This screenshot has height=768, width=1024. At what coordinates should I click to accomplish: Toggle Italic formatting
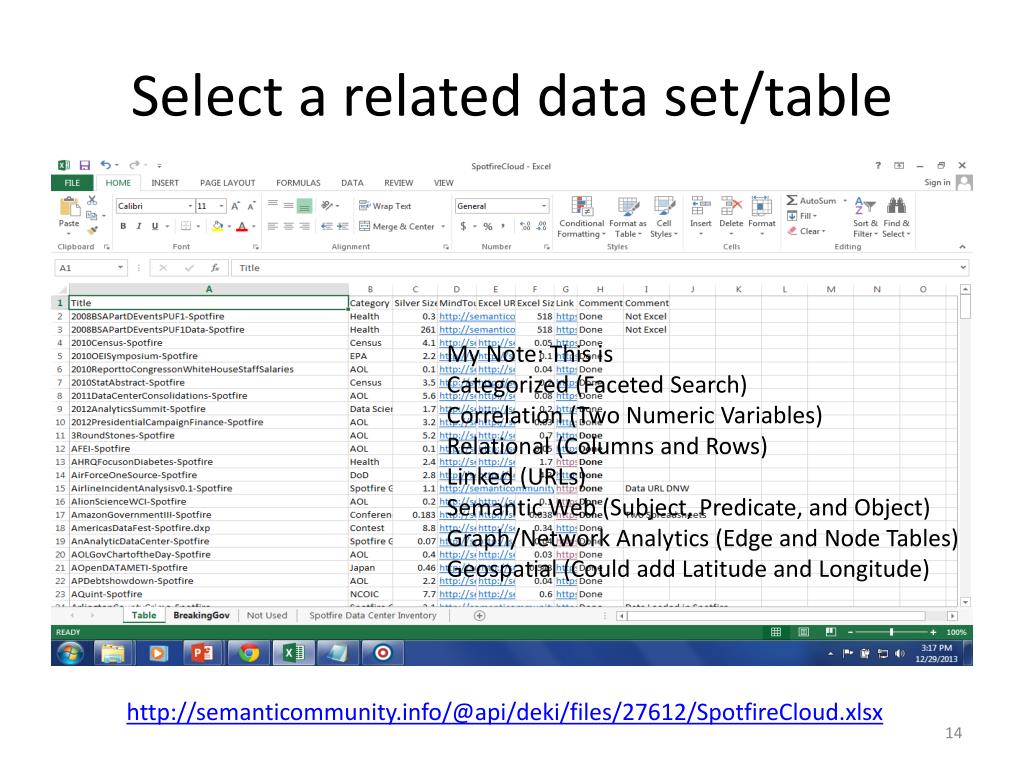138,226
